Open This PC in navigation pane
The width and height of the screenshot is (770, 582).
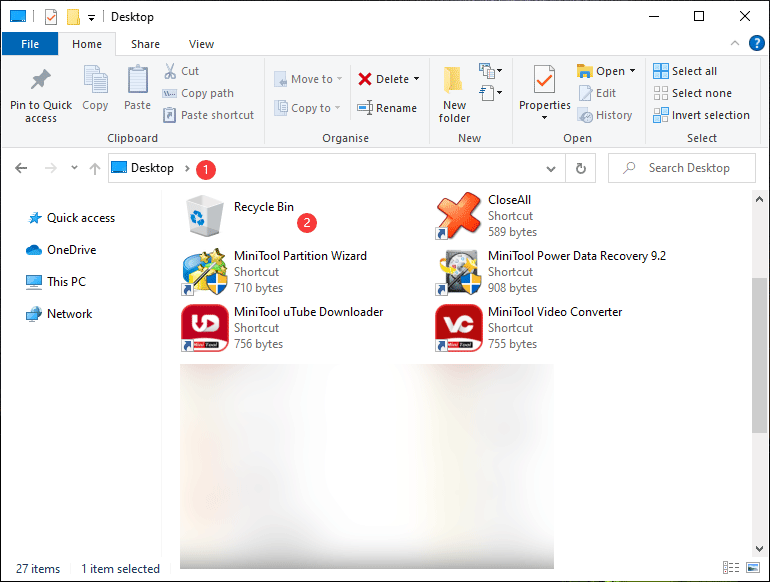pos(55,282)
